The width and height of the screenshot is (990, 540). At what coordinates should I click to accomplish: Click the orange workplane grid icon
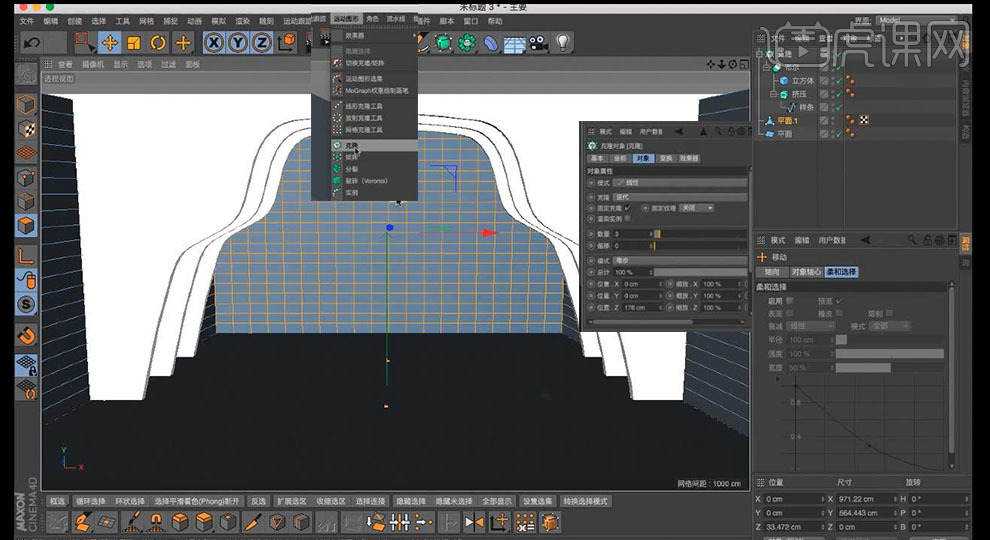pyautogui.click(x=26, y=153)
